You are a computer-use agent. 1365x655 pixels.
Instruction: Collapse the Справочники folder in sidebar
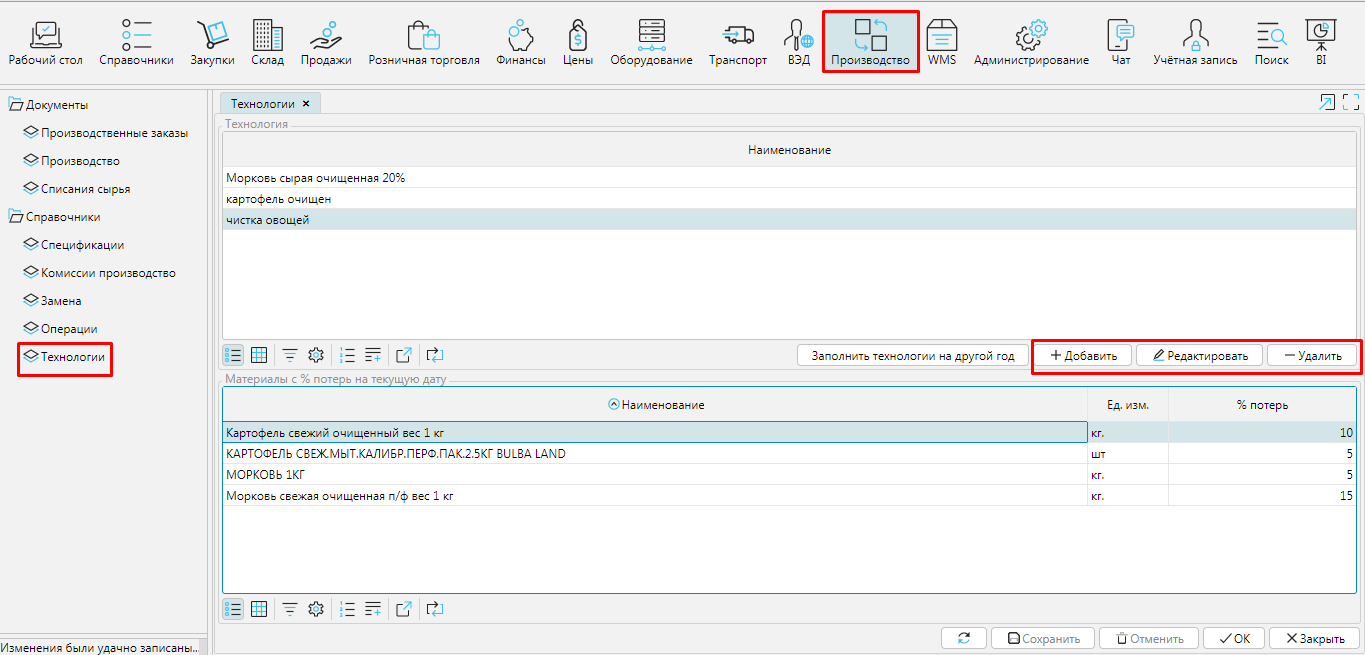click(x=16, y=217)
